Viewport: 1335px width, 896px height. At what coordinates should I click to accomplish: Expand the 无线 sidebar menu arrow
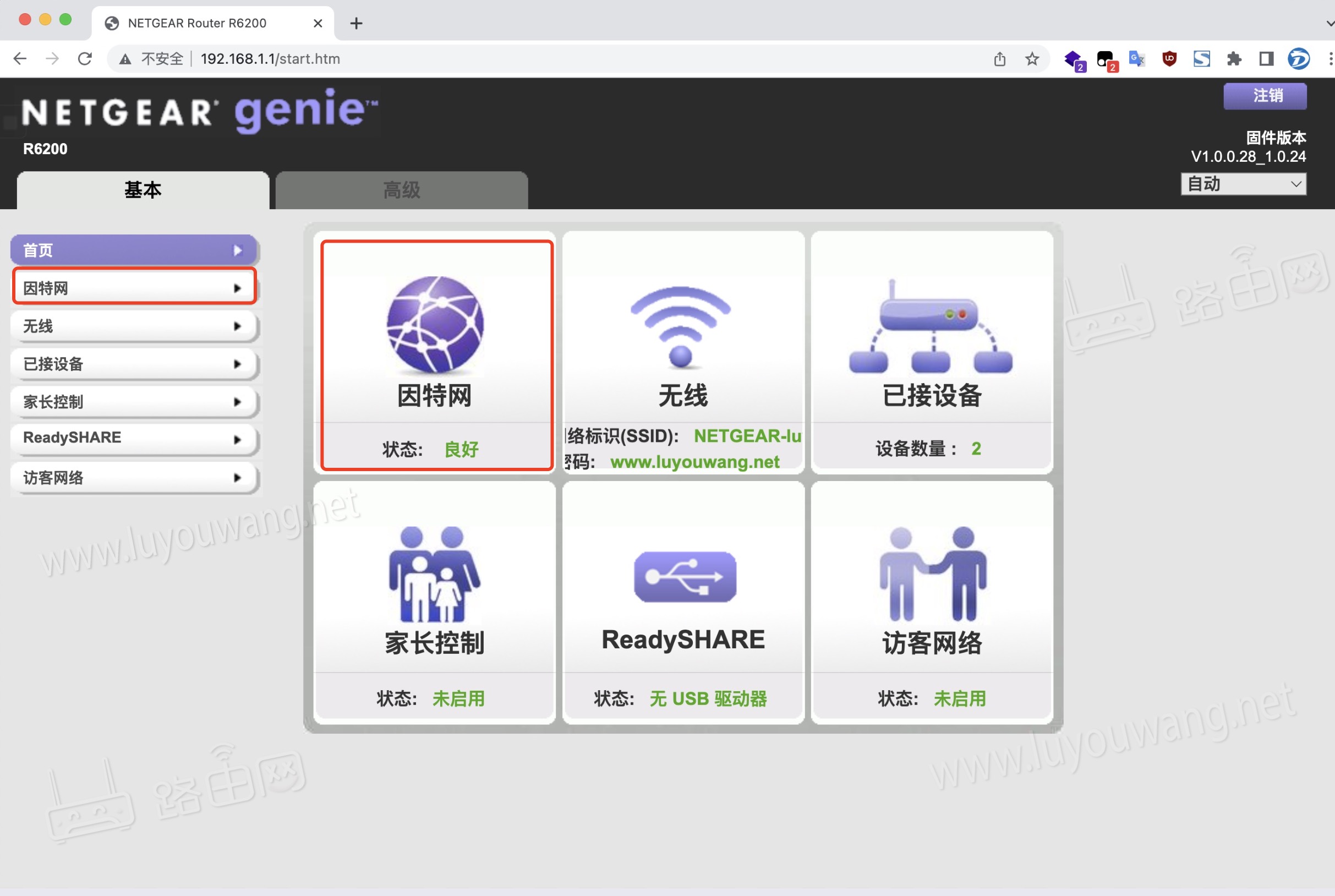[x=239, y=326]
